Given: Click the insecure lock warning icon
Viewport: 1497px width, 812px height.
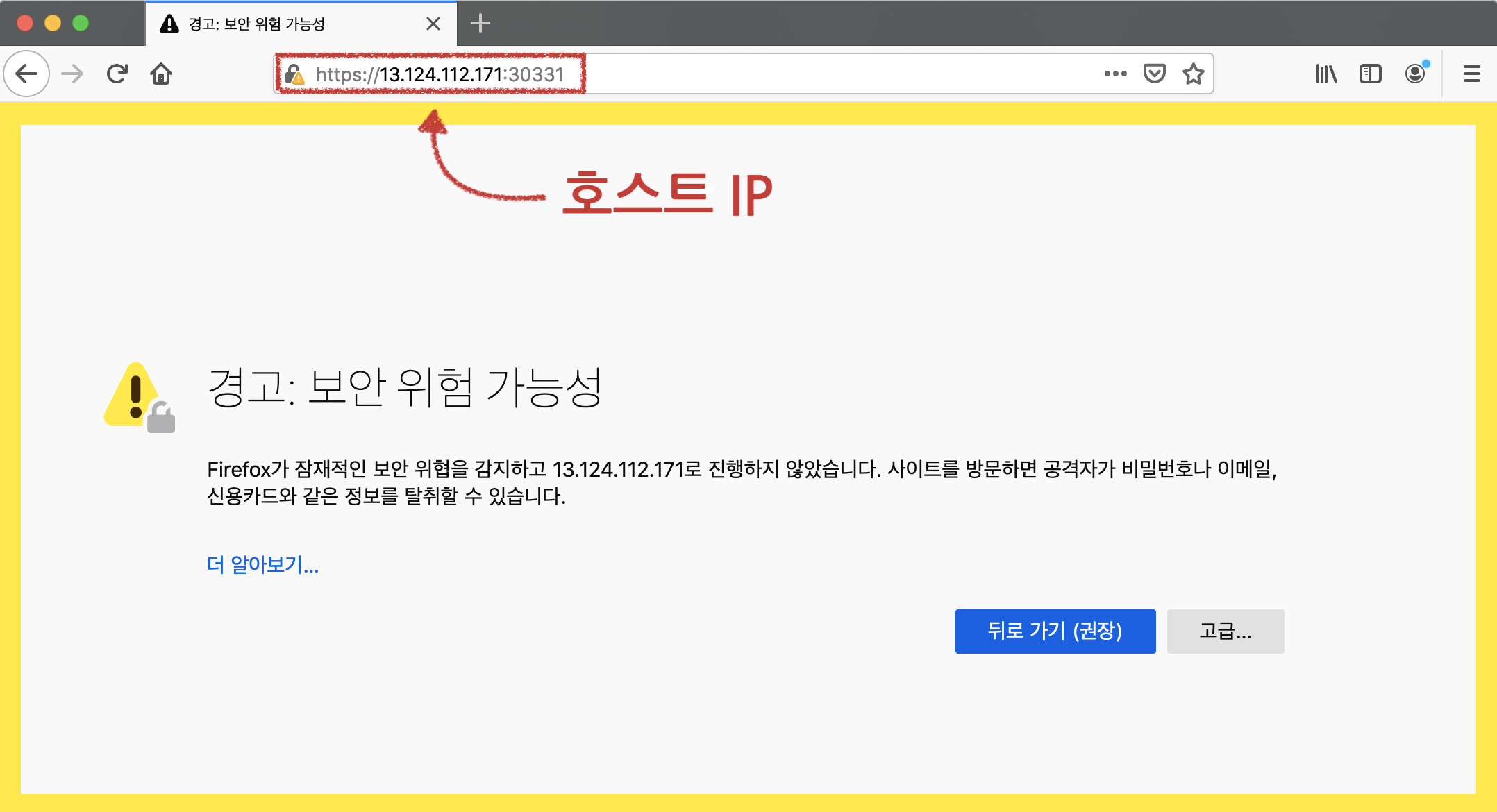Looking at the screenshot, I should pos(295,74).
